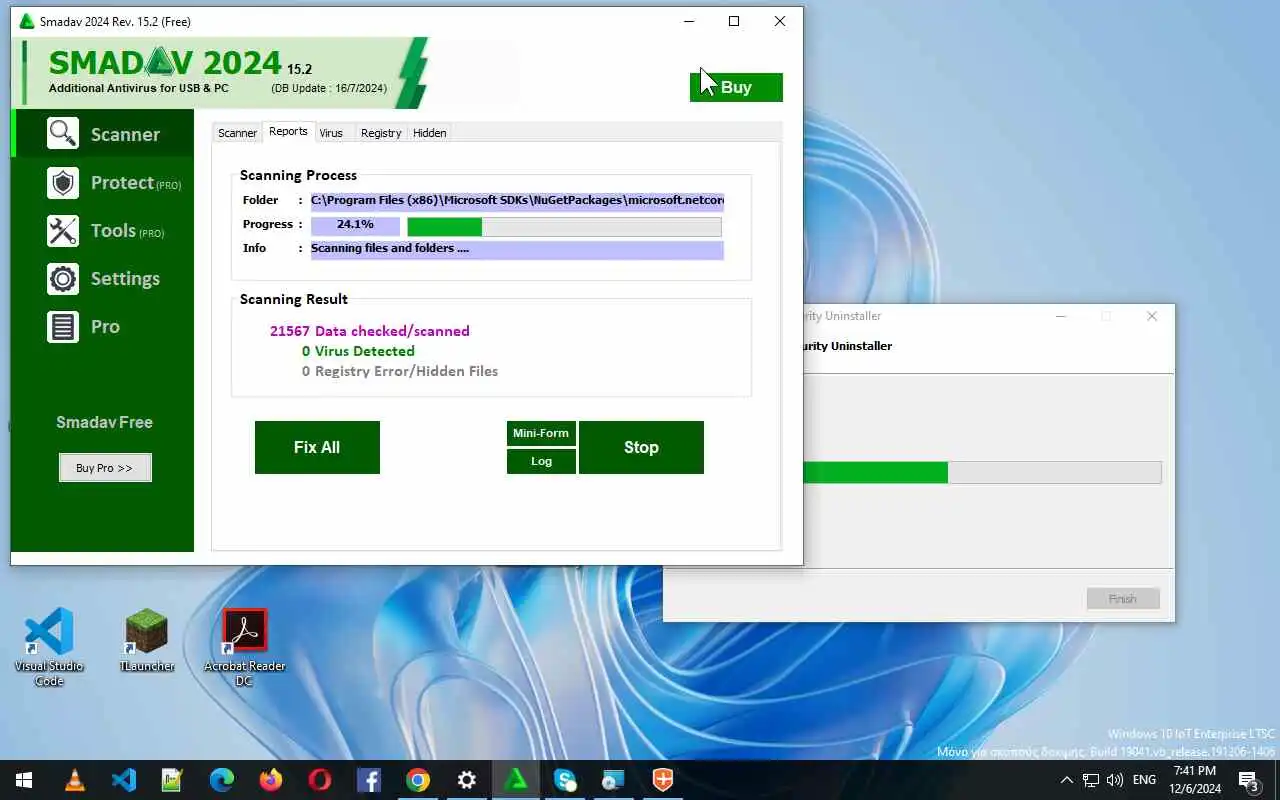Screen dimensions: 1280x800
Task: Switch to Mini-Form view
Action: point(541,433)
